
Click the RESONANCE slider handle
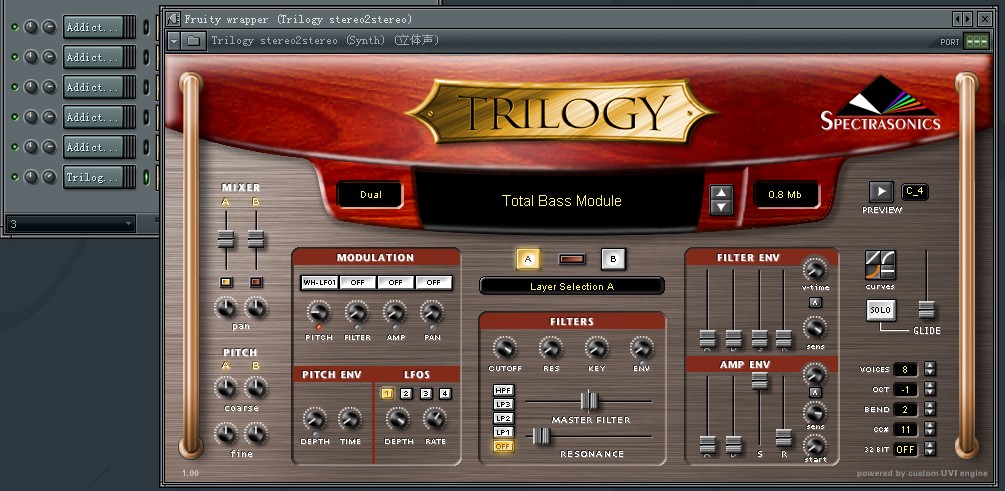pos(542,436)
